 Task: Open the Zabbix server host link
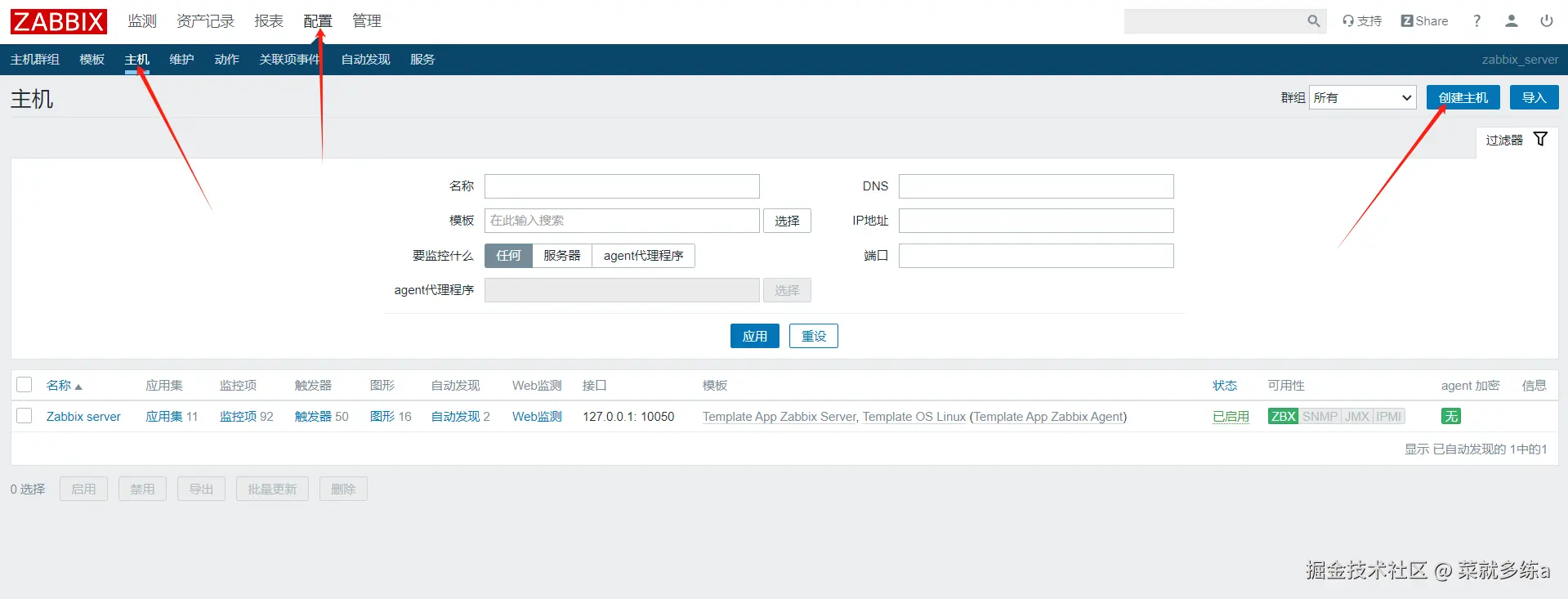83,417
